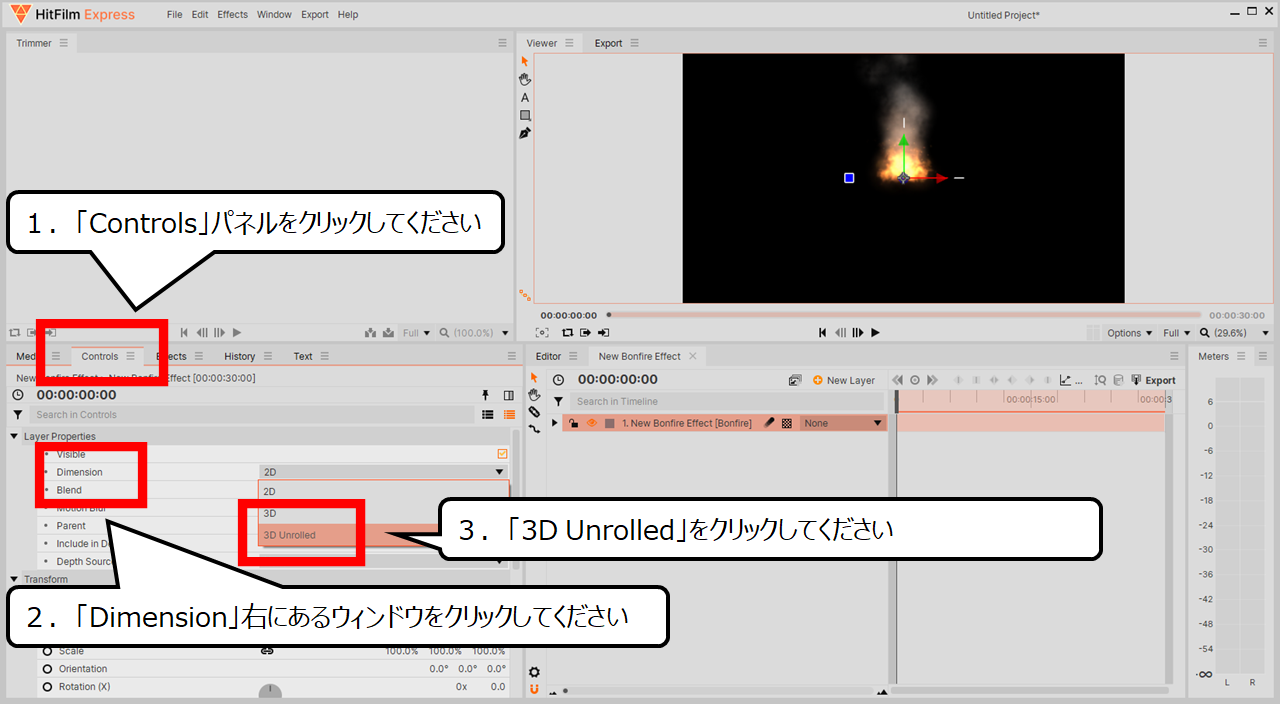
Task: Click New Layer button
Action: [x=844, y=380]
